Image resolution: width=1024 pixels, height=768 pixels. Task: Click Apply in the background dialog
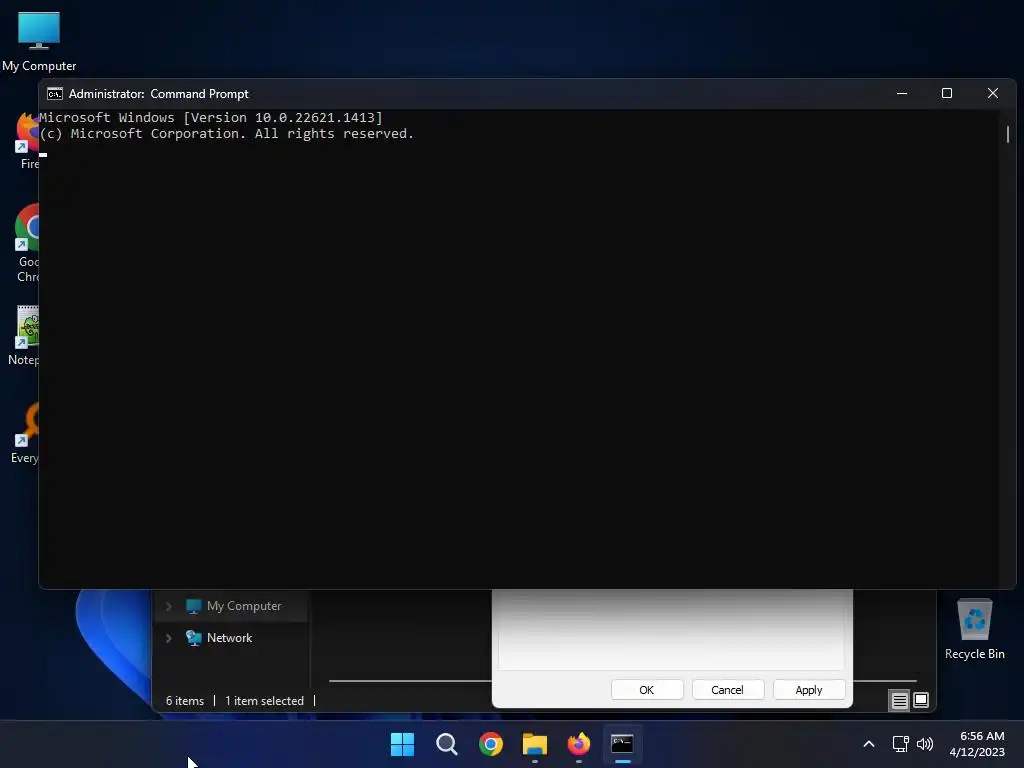click(x=808, y=690)
